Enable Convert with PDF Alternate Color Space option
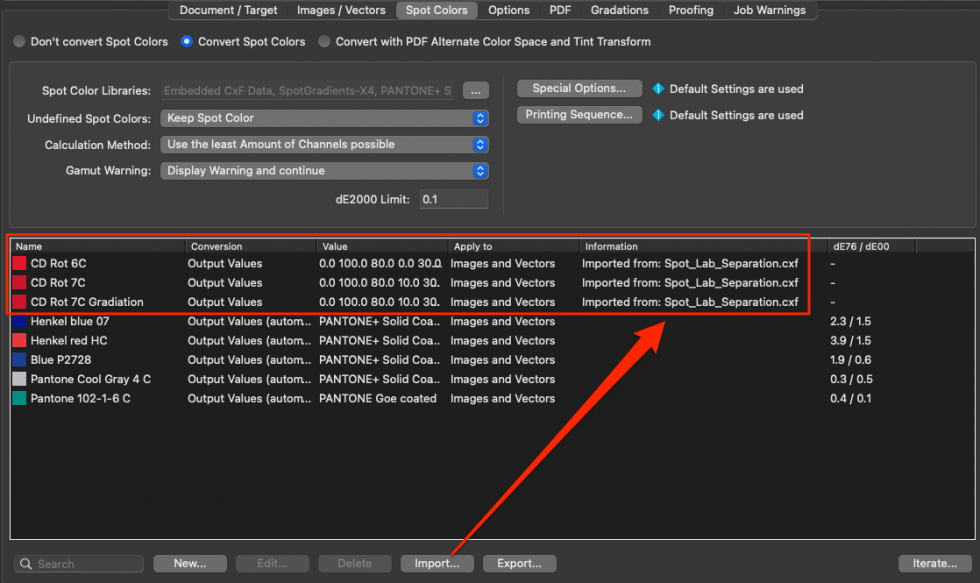 (x=322, y=41)
